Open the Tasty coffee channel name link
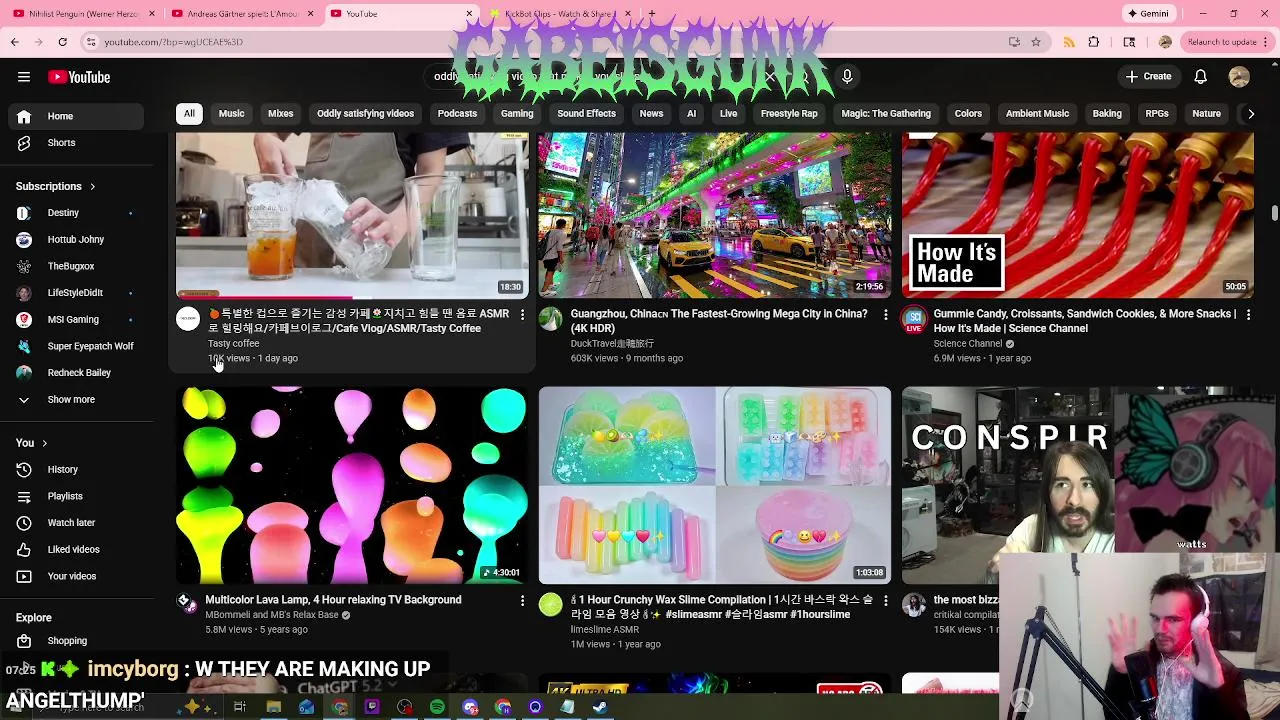1280x720 pixels. click(x=233, y=343)
